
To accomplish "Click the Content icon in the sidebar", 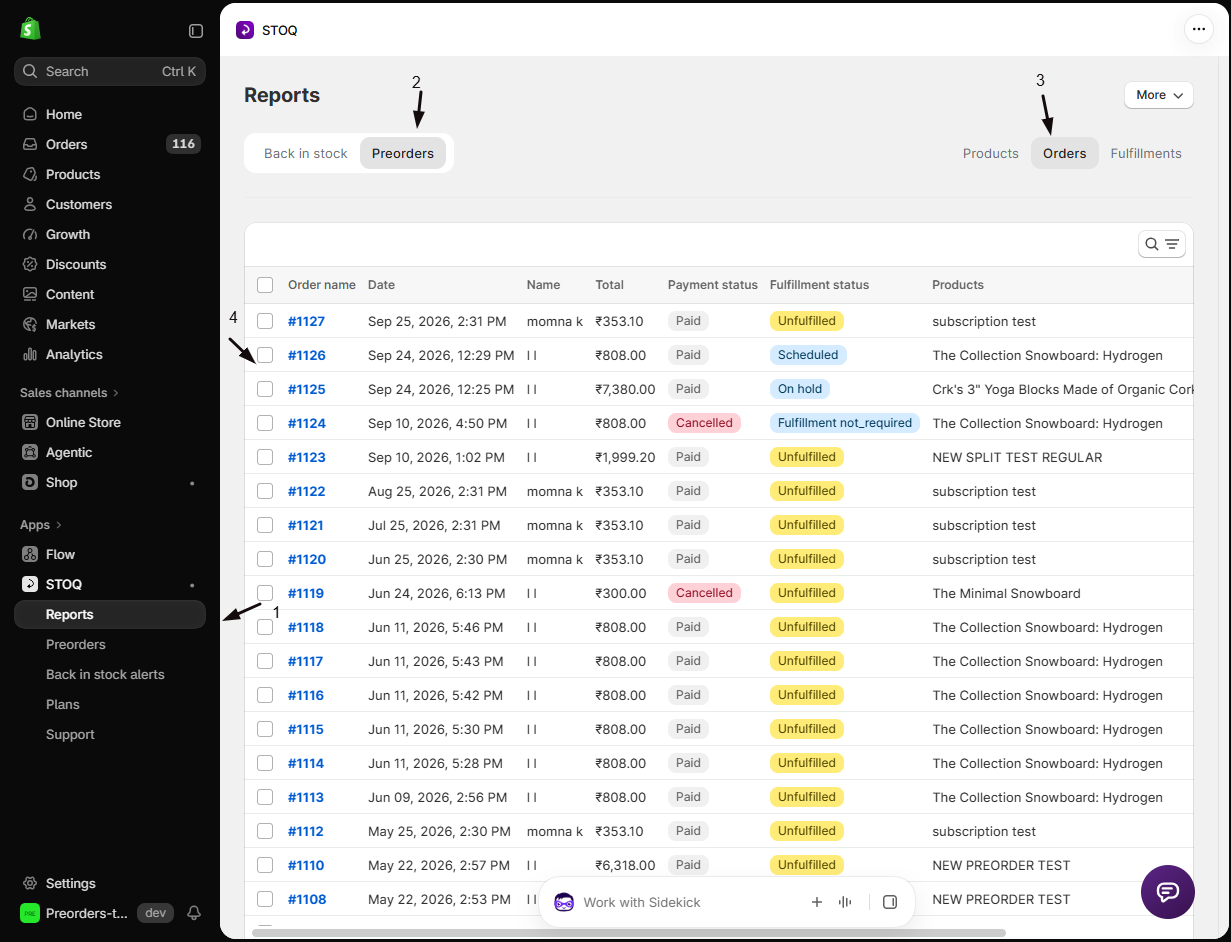I will 30,294.
